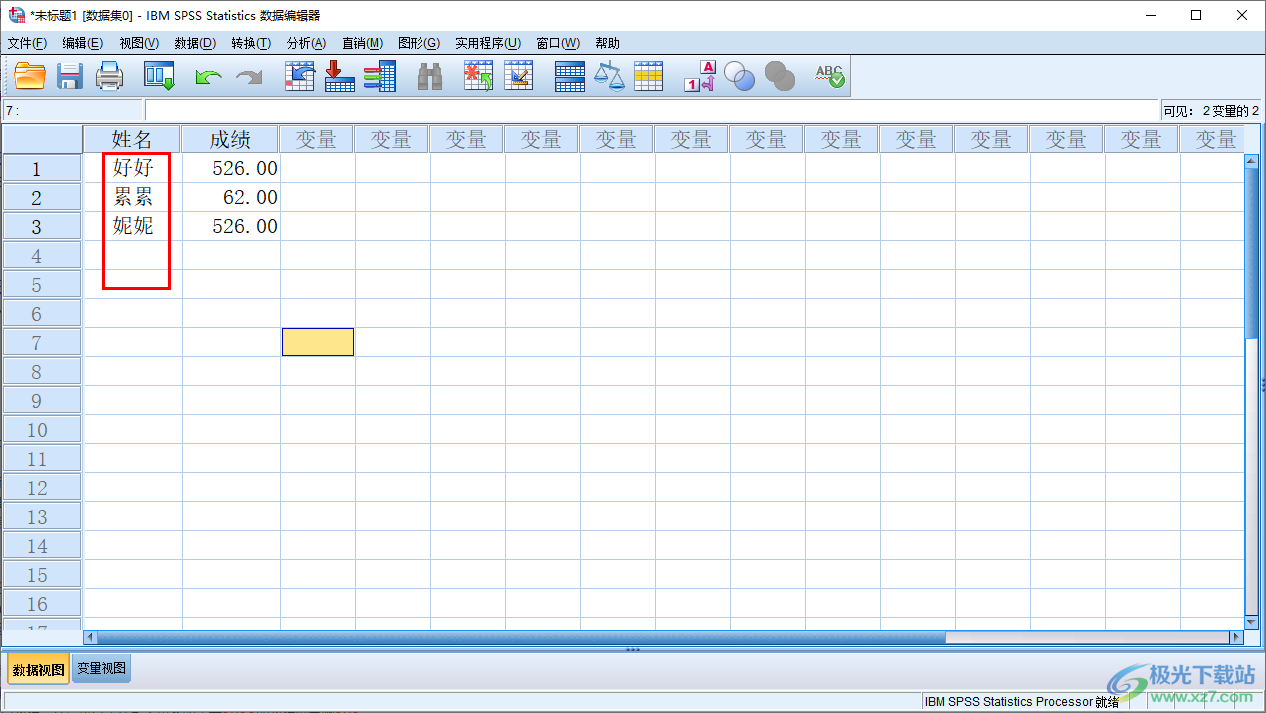Open the 窗口(W) menu
Viewport: 1266px width, 713px height.
pyautogui.click(x=558, y=43)
